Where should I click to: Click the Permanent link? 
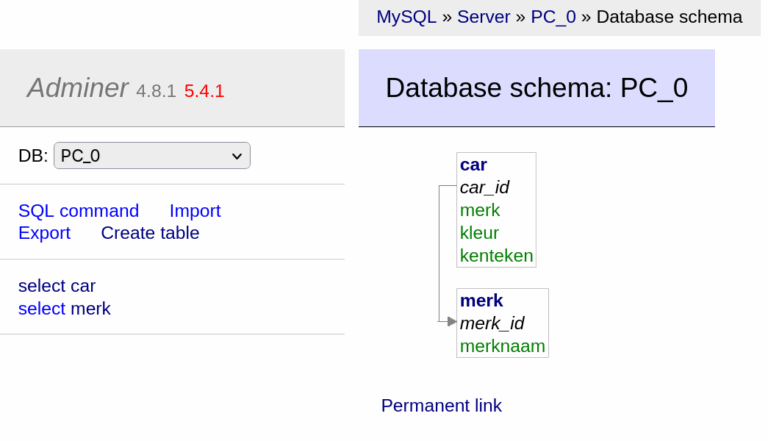click(441, 406)
